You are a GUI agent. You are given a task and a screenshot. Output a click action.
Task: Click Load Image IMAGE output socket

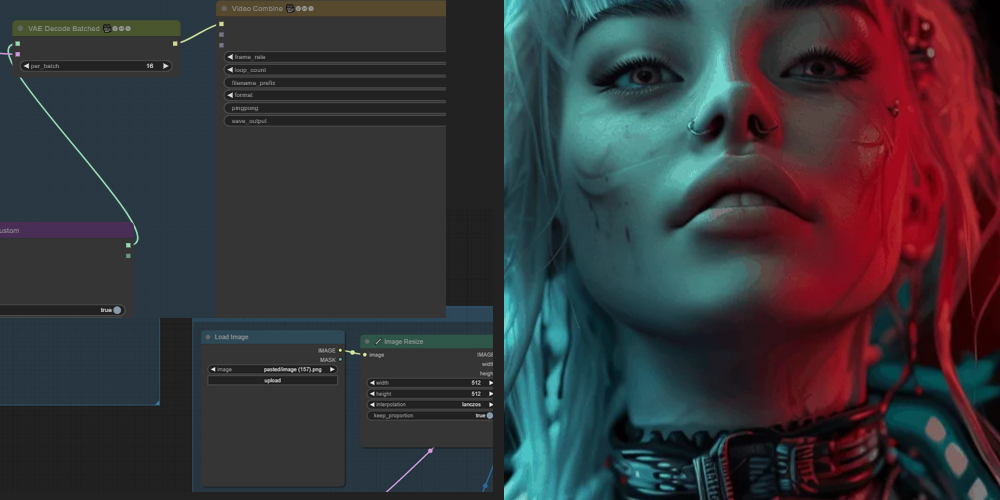point(340,350)
